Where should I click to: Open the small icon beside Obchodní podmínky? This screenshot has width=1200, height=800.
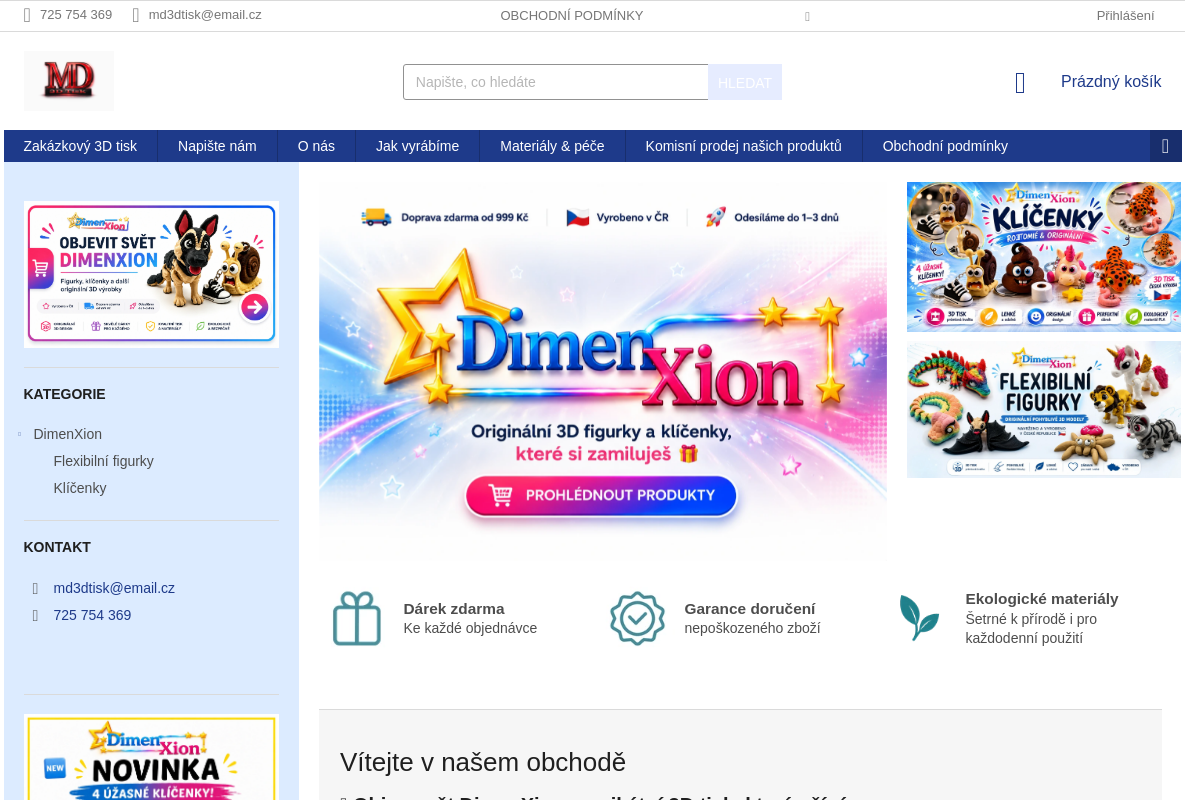[807, 17]
